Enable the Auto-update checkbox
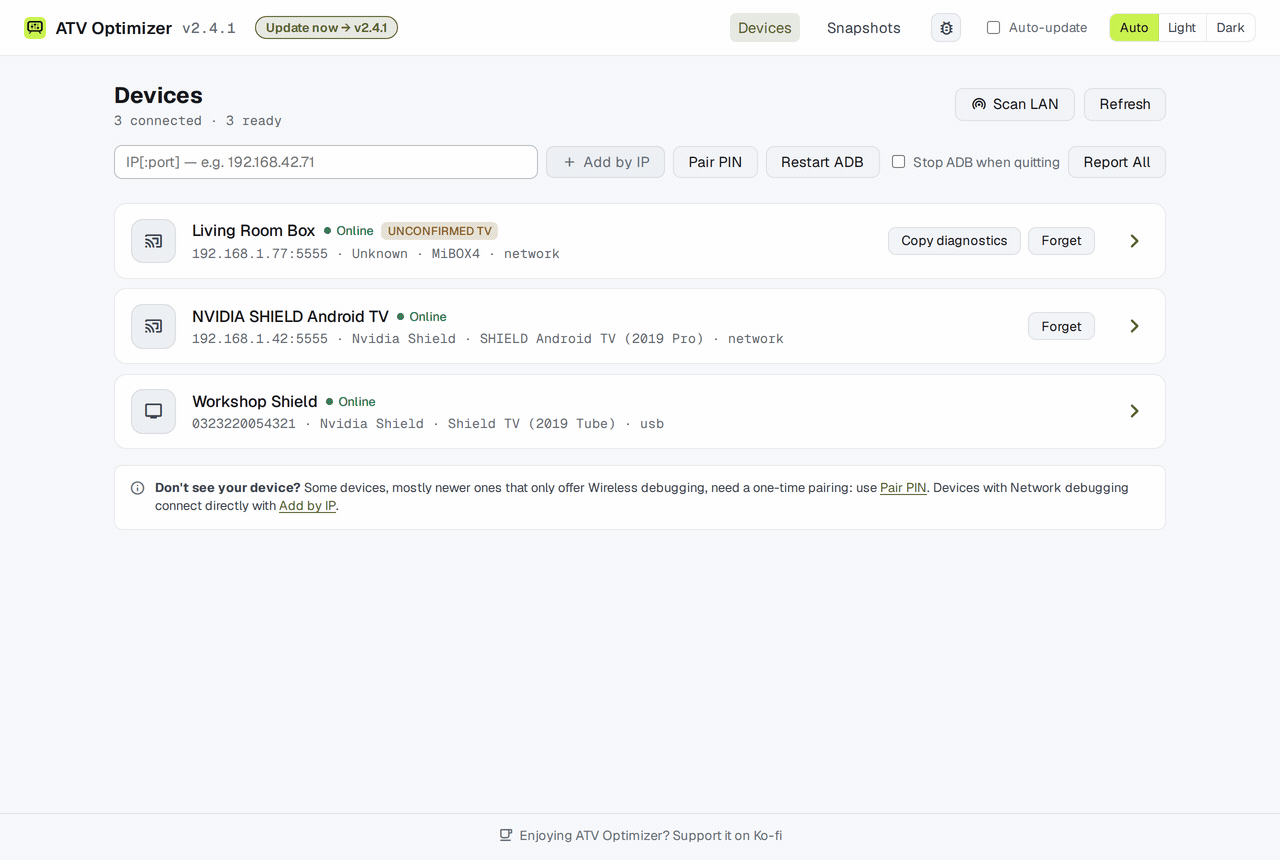This screenshot has height=860, width=1280. tap(993, 28)
